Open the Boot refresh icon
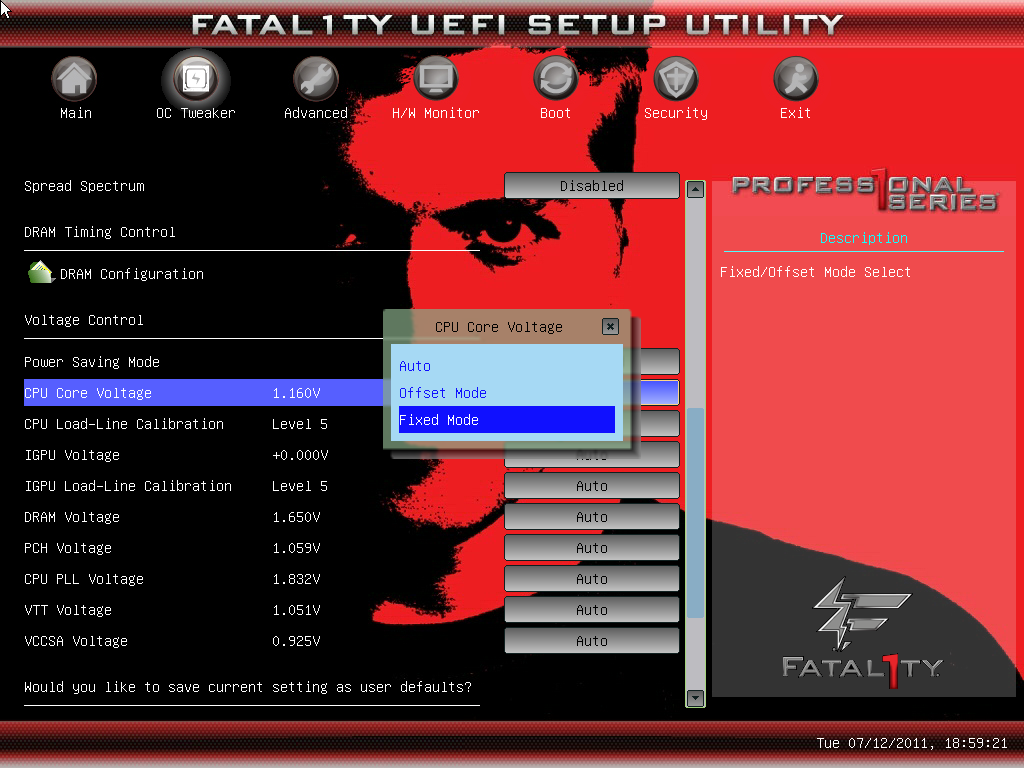 tap(555, 79)
